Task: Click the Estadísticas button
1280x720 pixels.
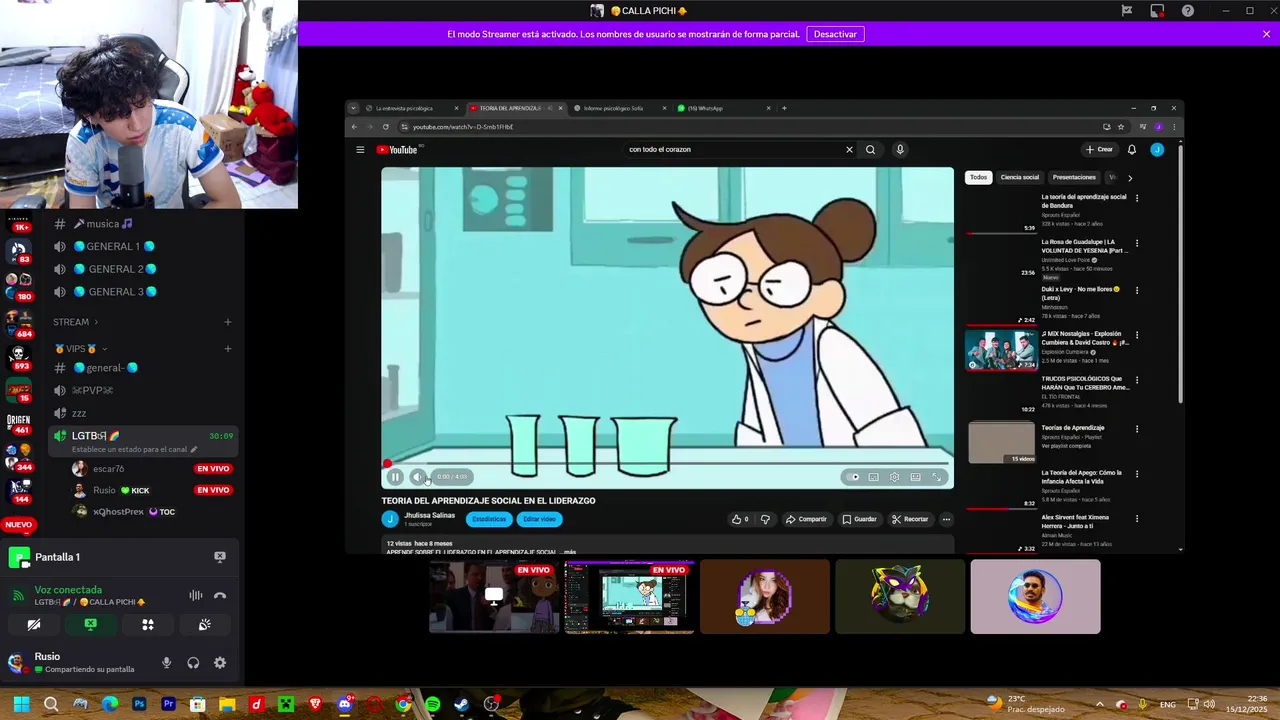Action: (x=489, y=519)
